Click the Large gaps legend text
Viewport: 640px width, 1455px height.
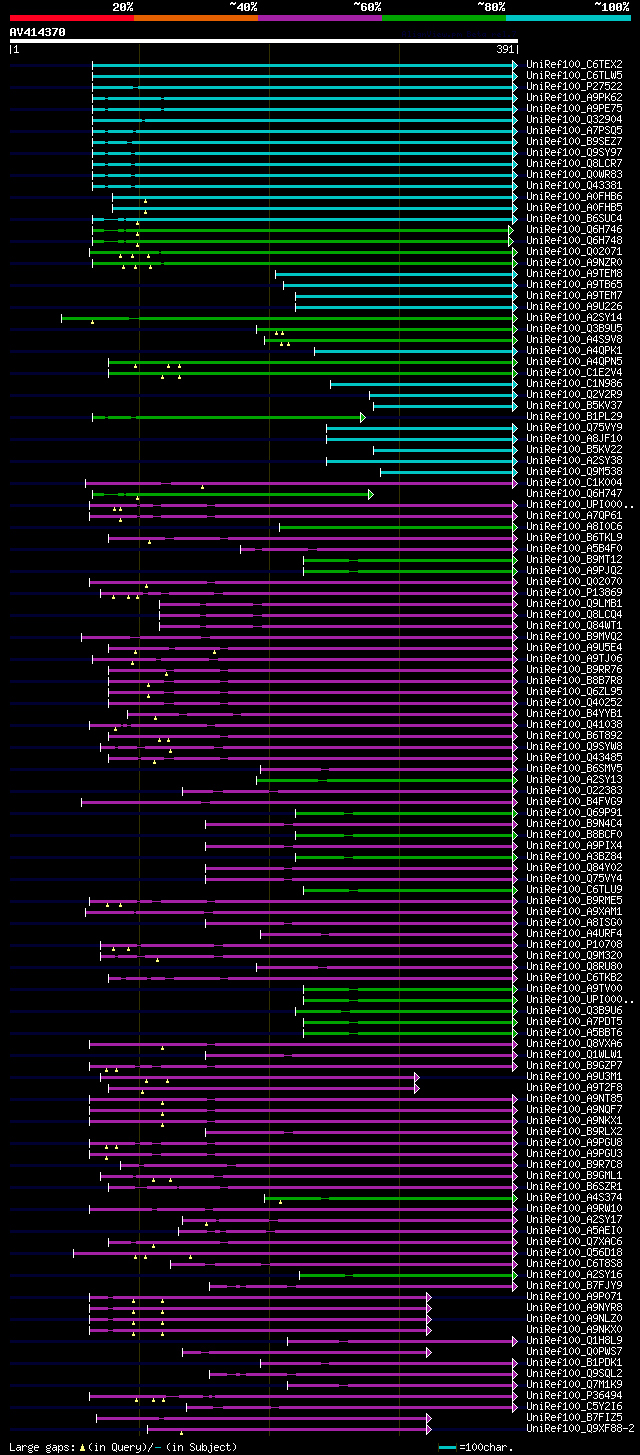[123, 1447]
